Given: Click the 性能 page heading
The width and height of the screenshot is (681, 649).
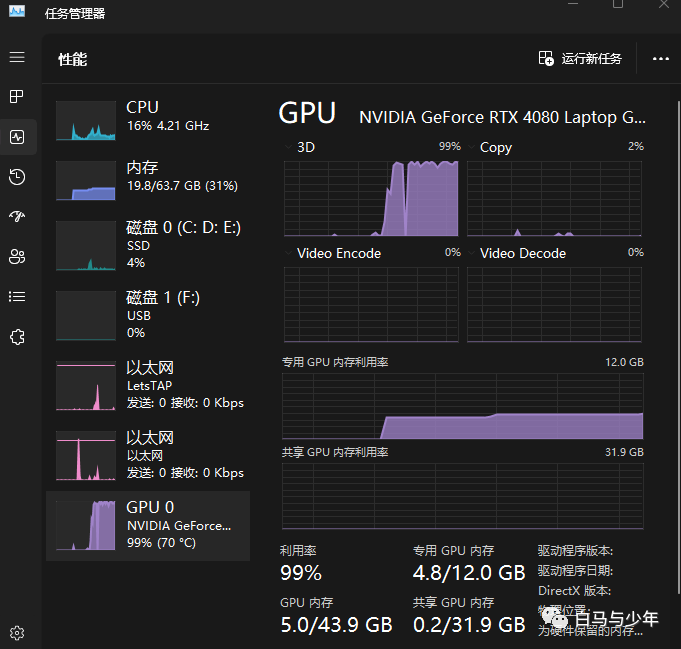Looking at the screenshot, I should click(73, 59).
